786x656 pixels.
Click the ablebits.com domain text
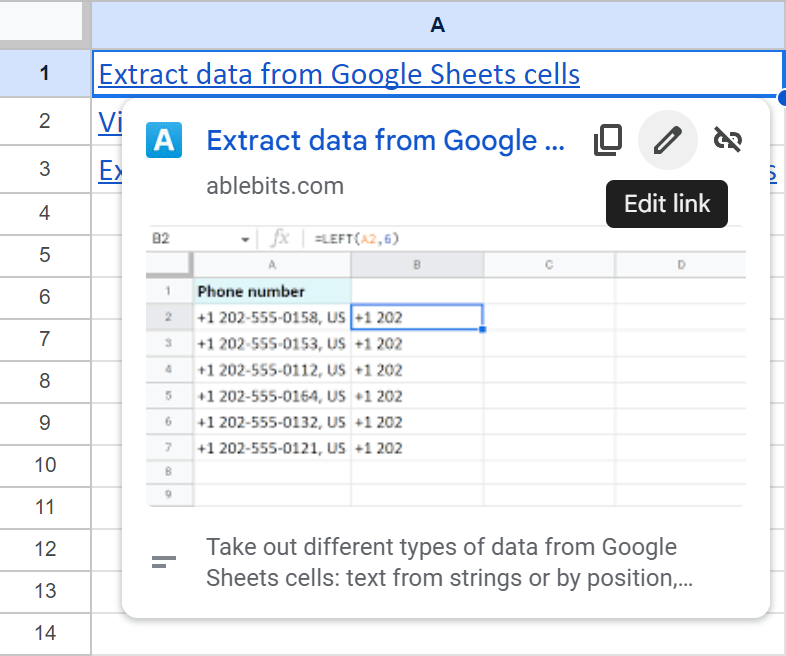click(275, 186)
